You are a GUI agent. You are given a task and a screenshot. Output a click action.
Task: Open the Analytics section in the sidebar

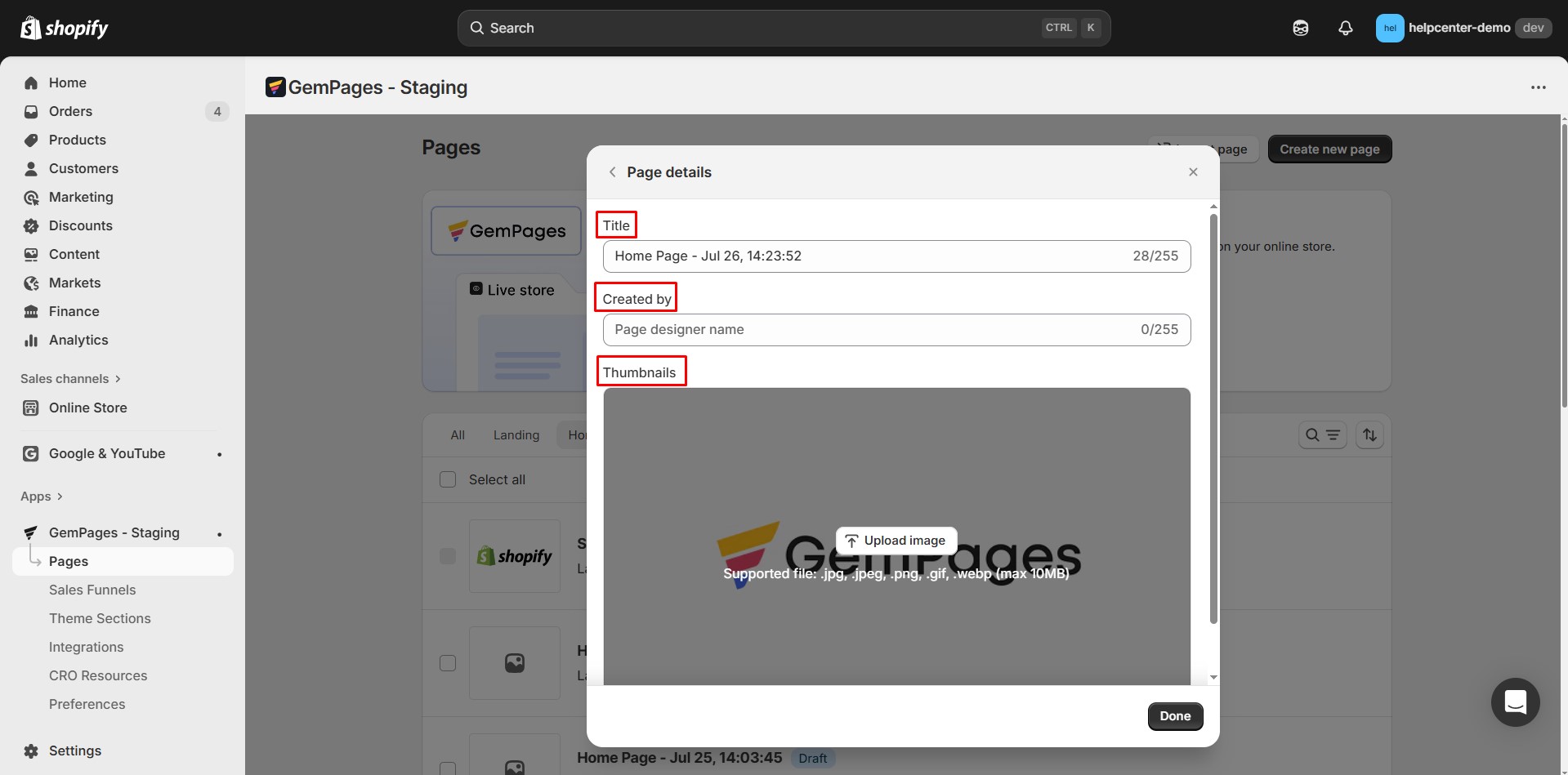[78, 340]
